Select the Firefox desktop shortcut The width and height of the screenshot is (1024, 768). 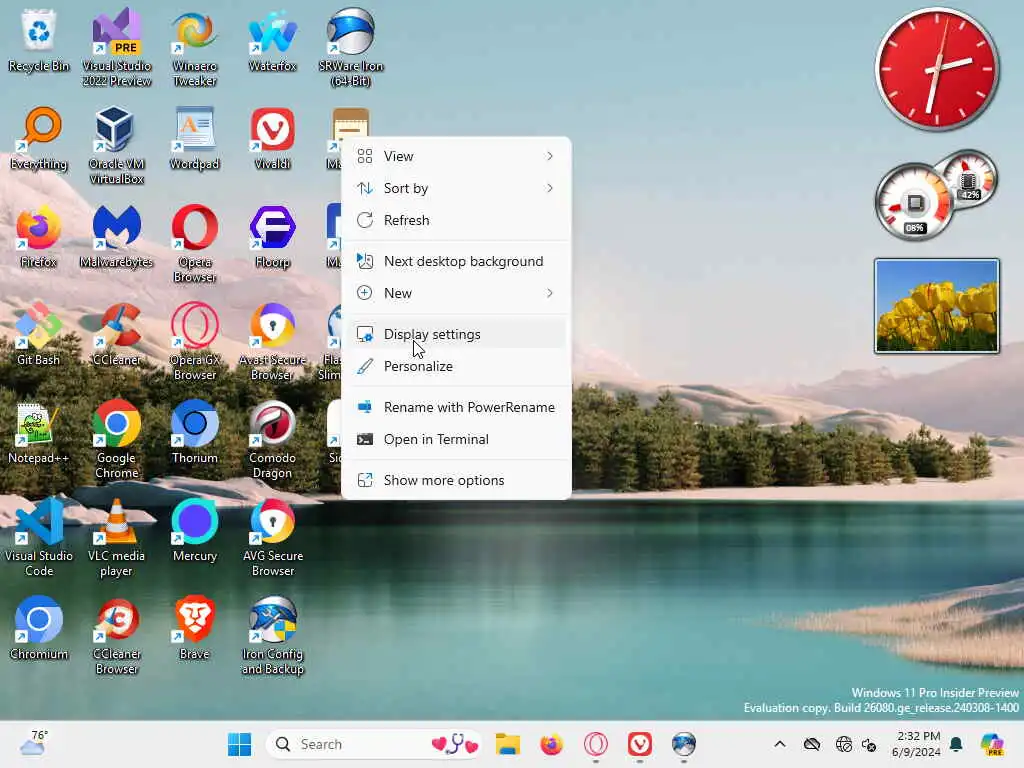pos(39,236)
